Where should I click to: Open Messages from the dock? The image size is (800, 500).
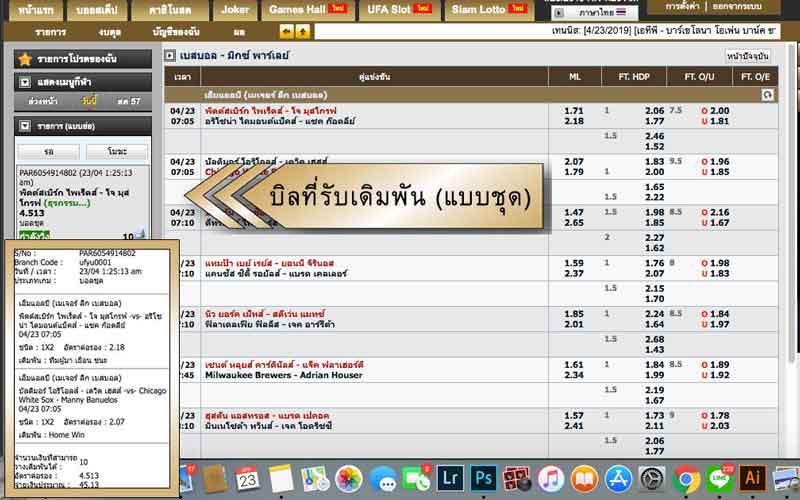click(382, 479)
